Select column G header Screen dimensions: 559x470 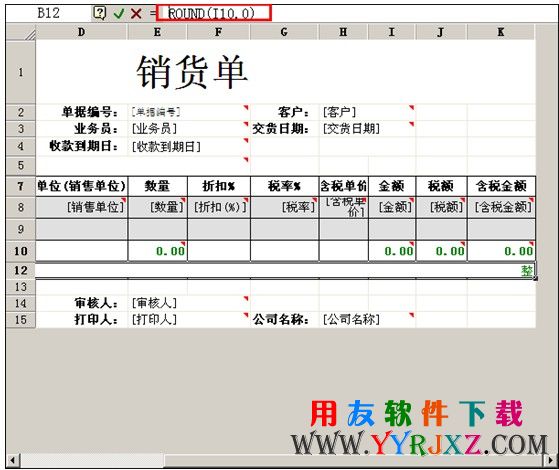coord(284,32)
